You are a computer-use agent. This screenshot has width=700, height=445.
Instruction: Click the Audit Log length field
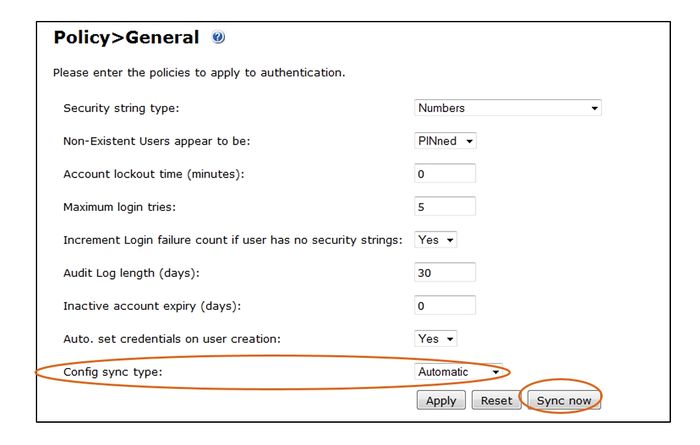click(445, 273)
